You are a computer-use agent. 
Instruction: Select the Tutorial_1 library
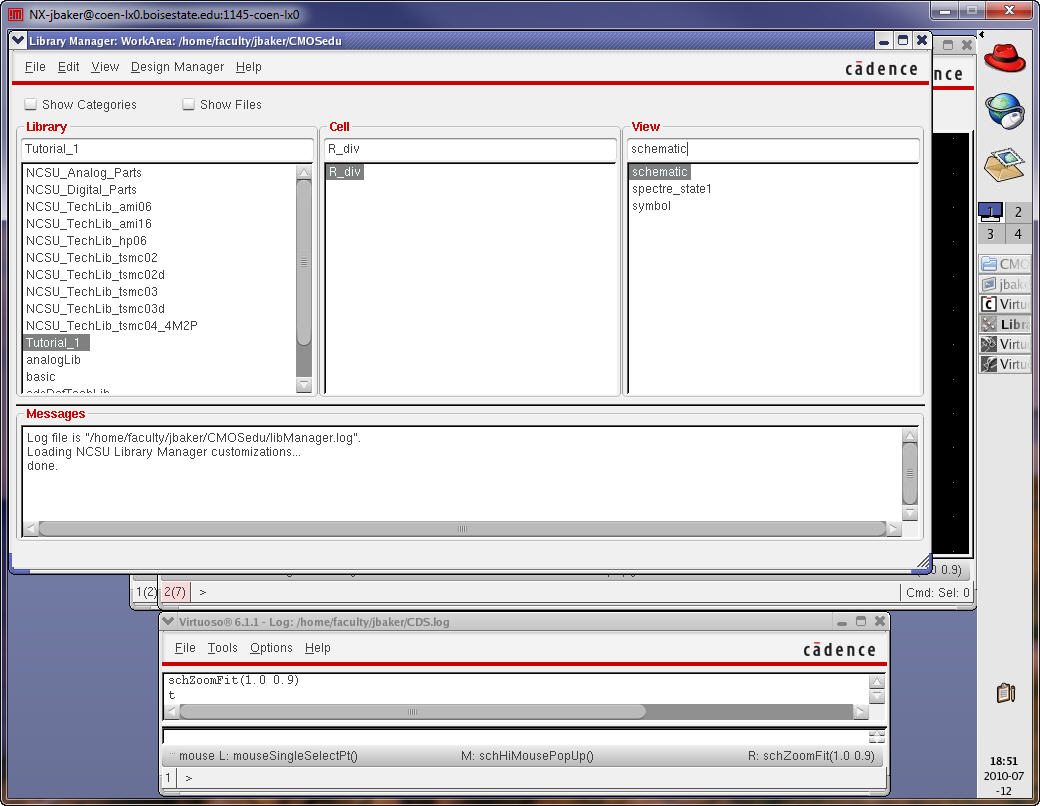56,343
